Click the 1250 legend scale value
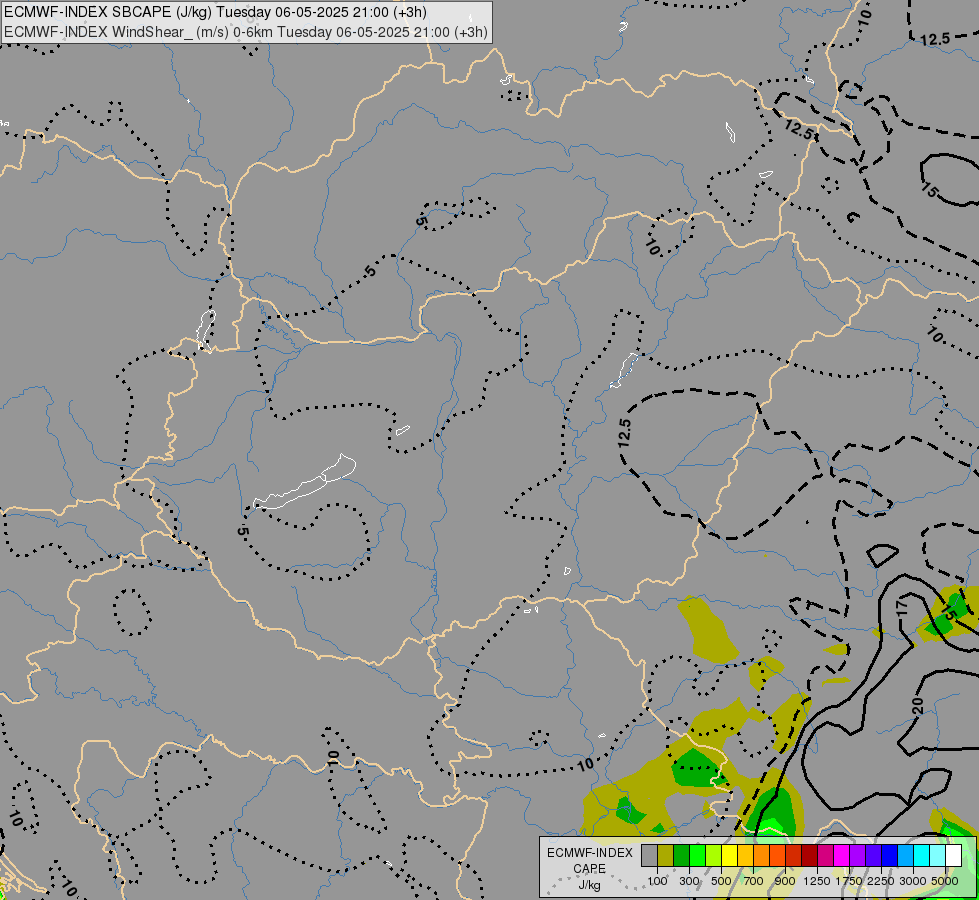 click(817, 881)
